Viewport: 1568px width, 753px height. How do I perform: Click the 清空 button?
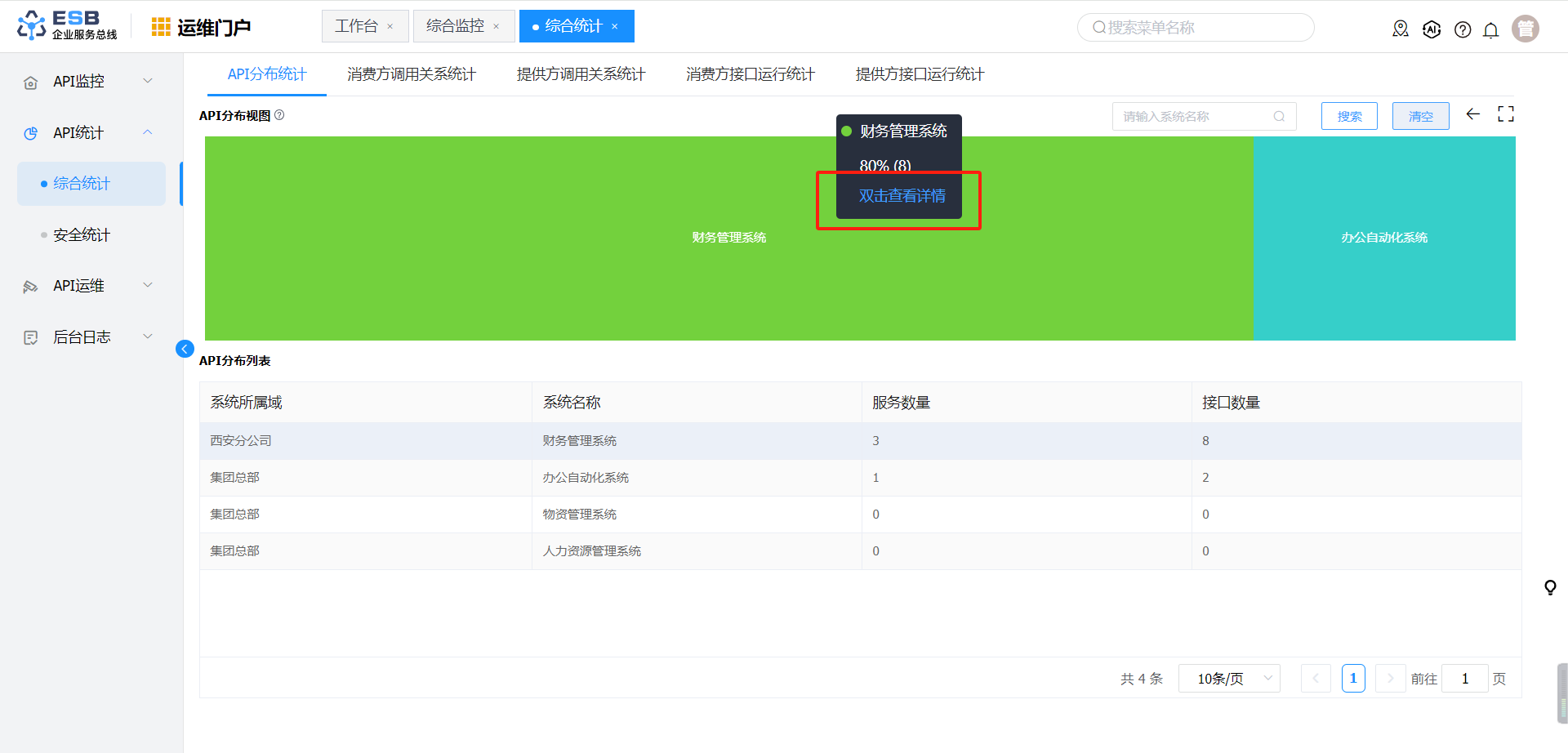[x=1420, y=116]
